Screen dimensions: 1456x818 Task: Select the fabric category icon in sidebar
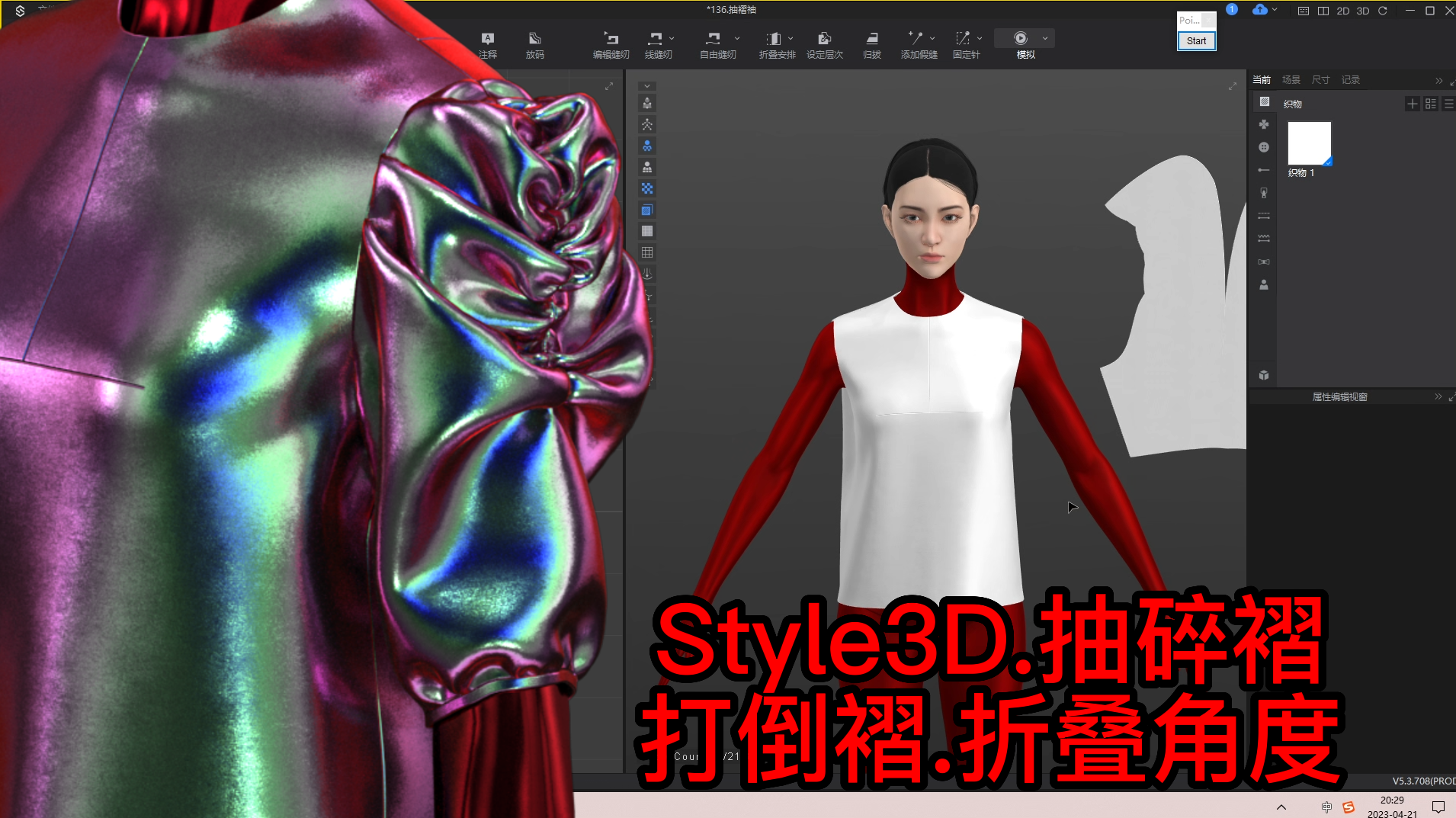(x=1265, y=102)
